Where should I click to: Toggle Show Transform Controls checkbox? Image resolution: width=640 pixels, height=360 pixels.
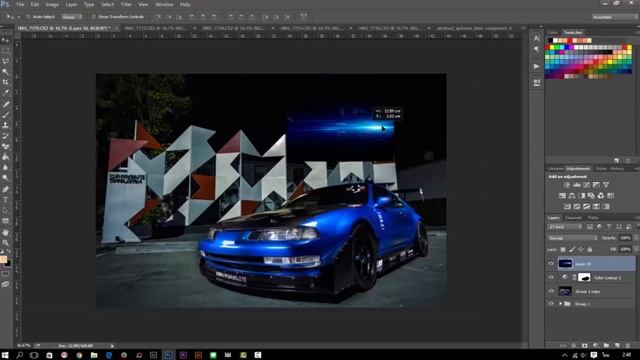(x=93, y=17)
